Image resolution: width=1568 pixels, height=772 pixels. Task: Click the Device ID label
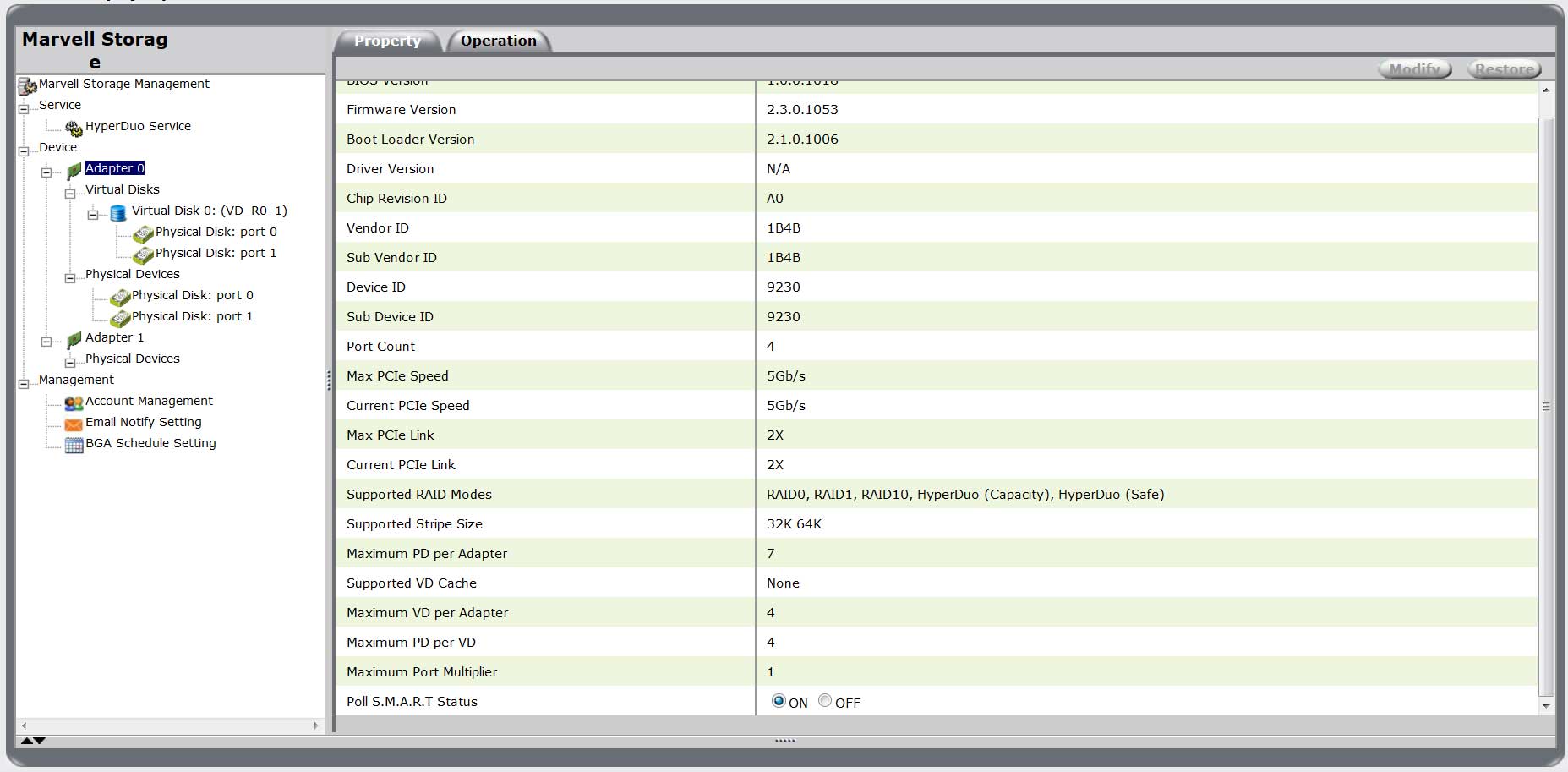376,287
